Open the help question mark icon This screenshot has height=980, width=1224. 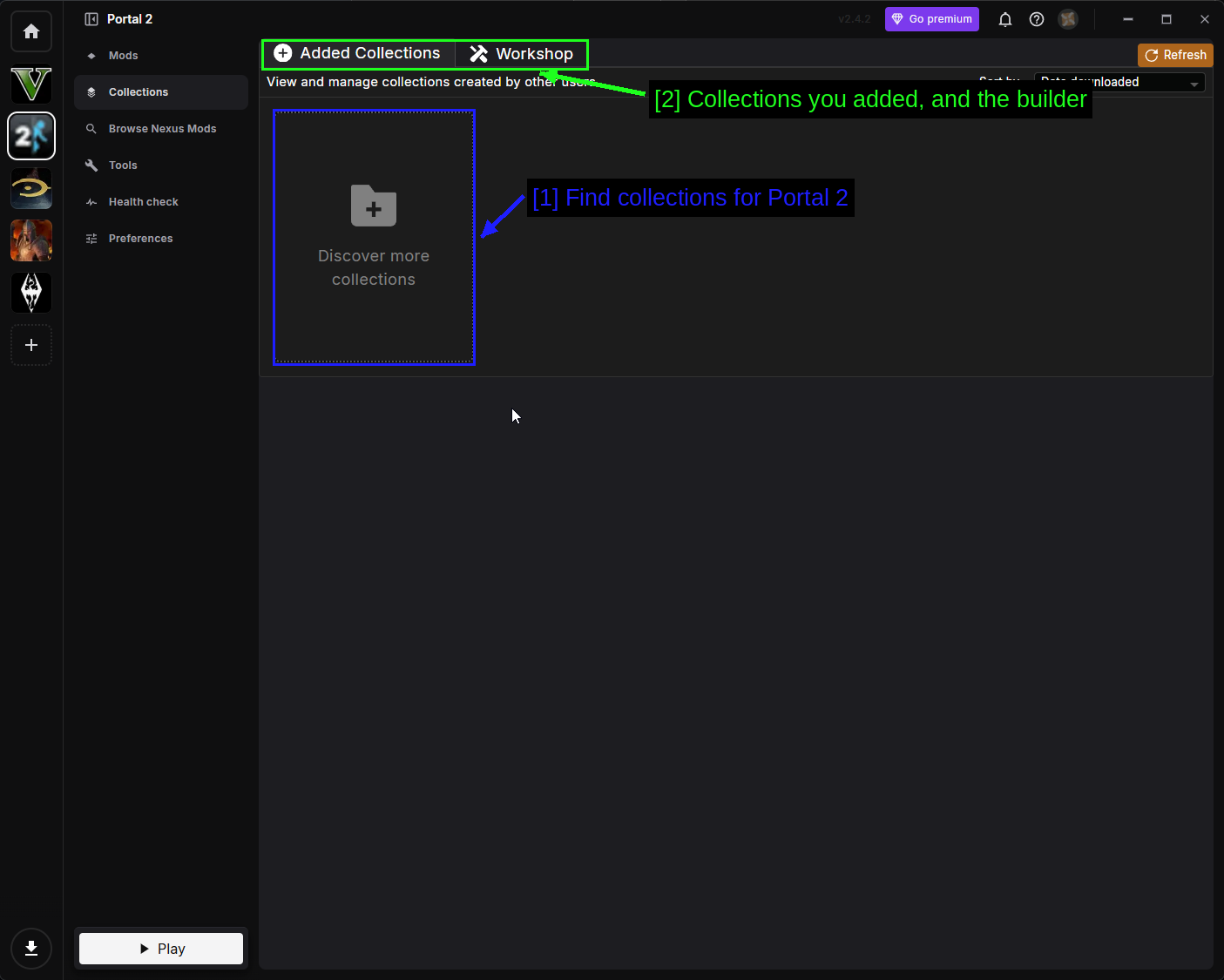pyautogui.click(x=1037, y=19)
